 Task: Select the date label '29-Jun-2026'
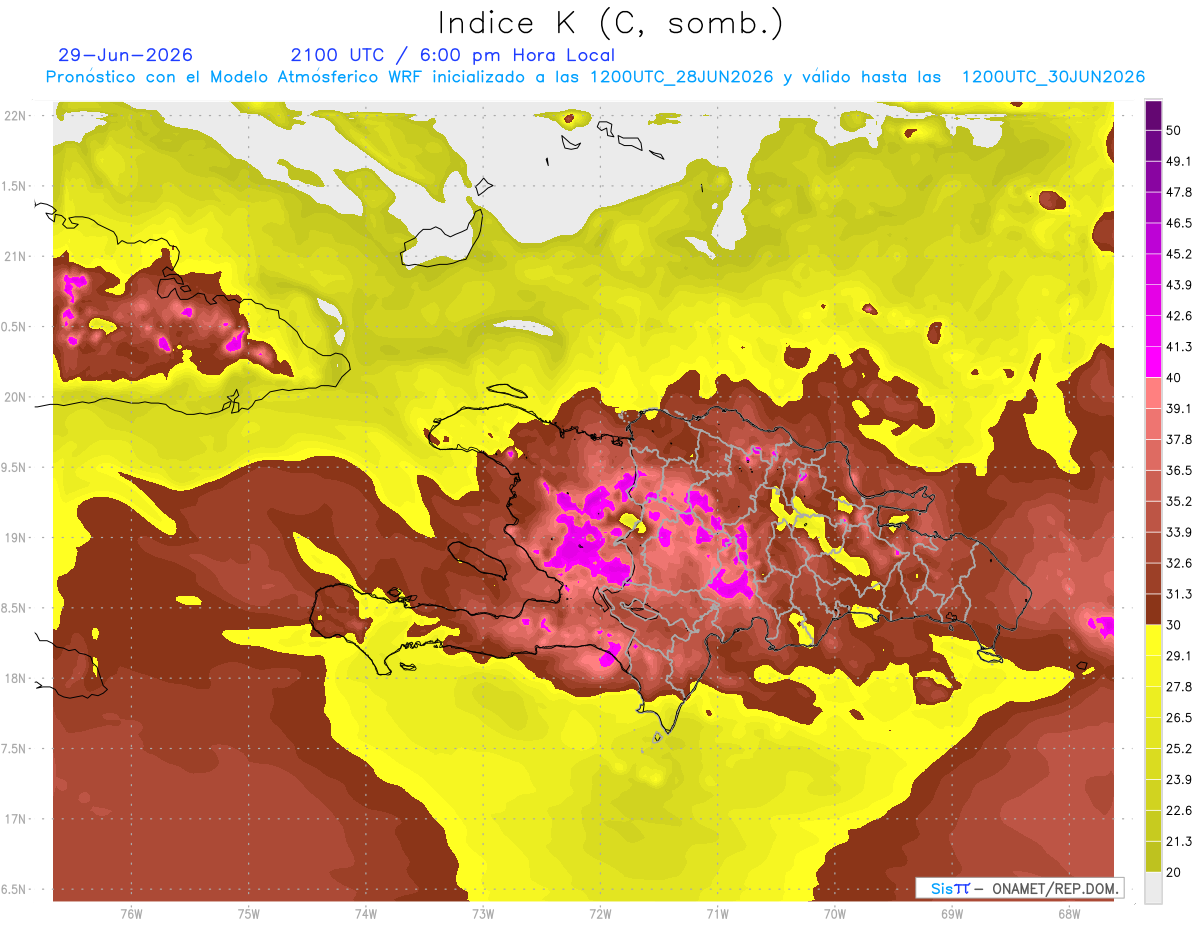[x=126, y=55]
